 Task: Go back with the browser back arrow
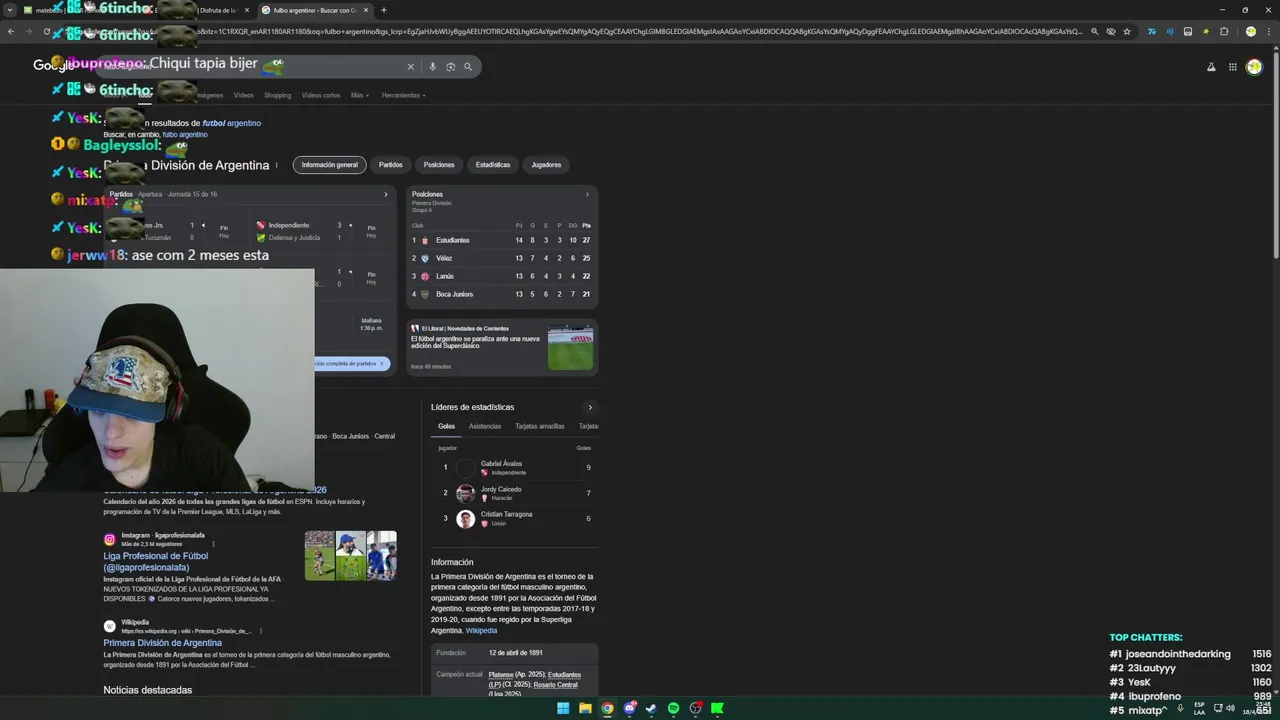(x=11, y=31)
